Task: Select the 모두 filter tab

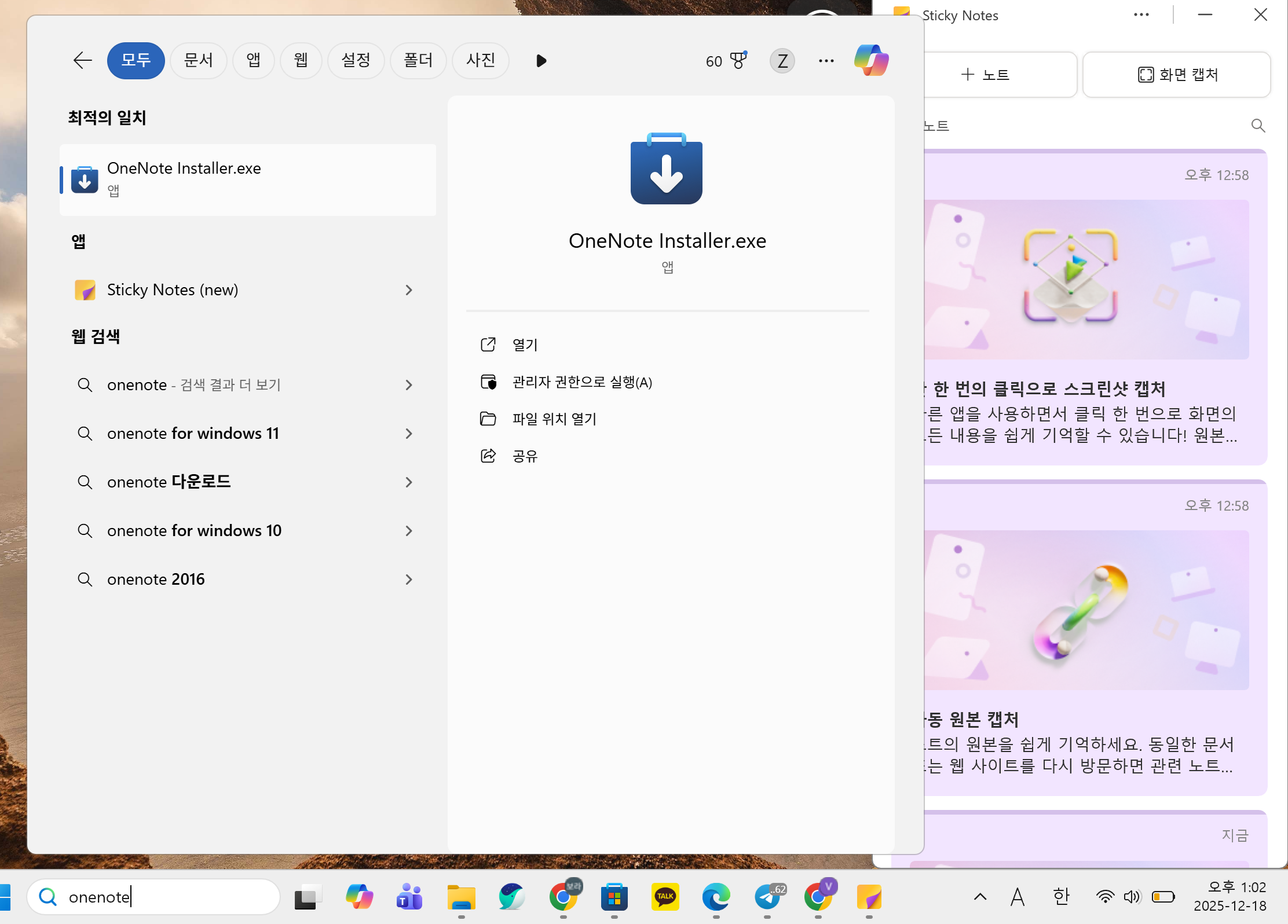Action: [136, 60]
